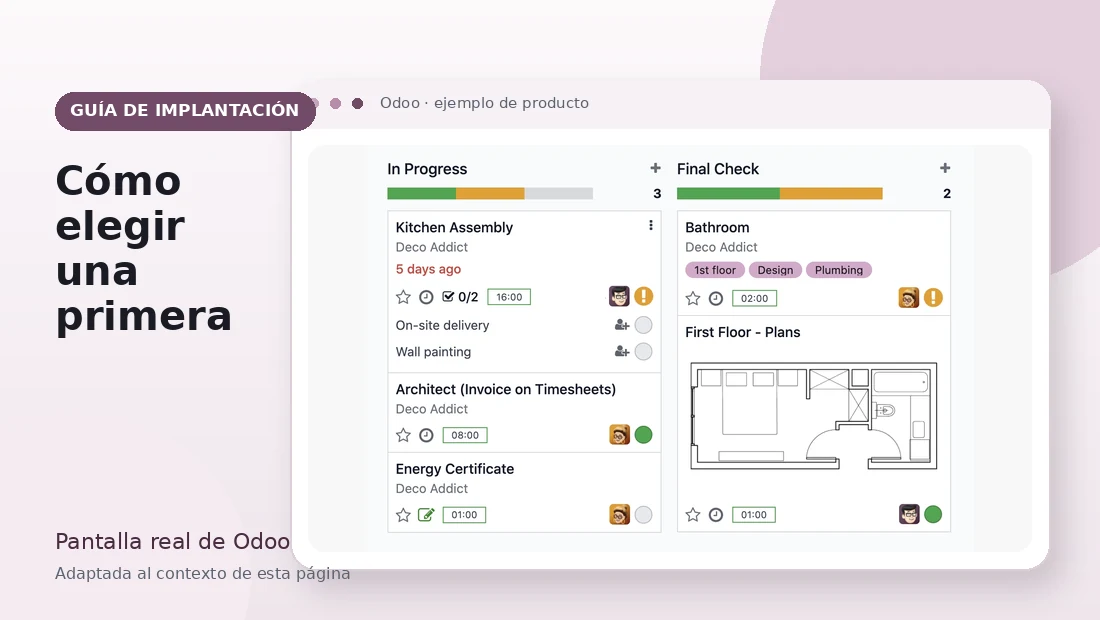This screenshot has width=1100, height=620.
Task: Filter by green segment of In Progress bar
Action: pos(422,194)
